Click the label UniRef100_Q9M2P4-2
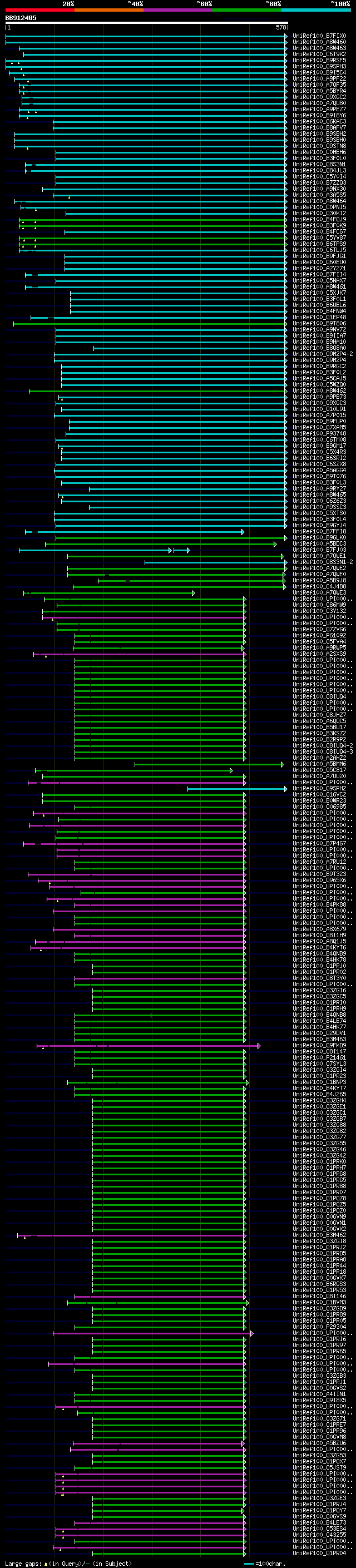 [323, 354]
